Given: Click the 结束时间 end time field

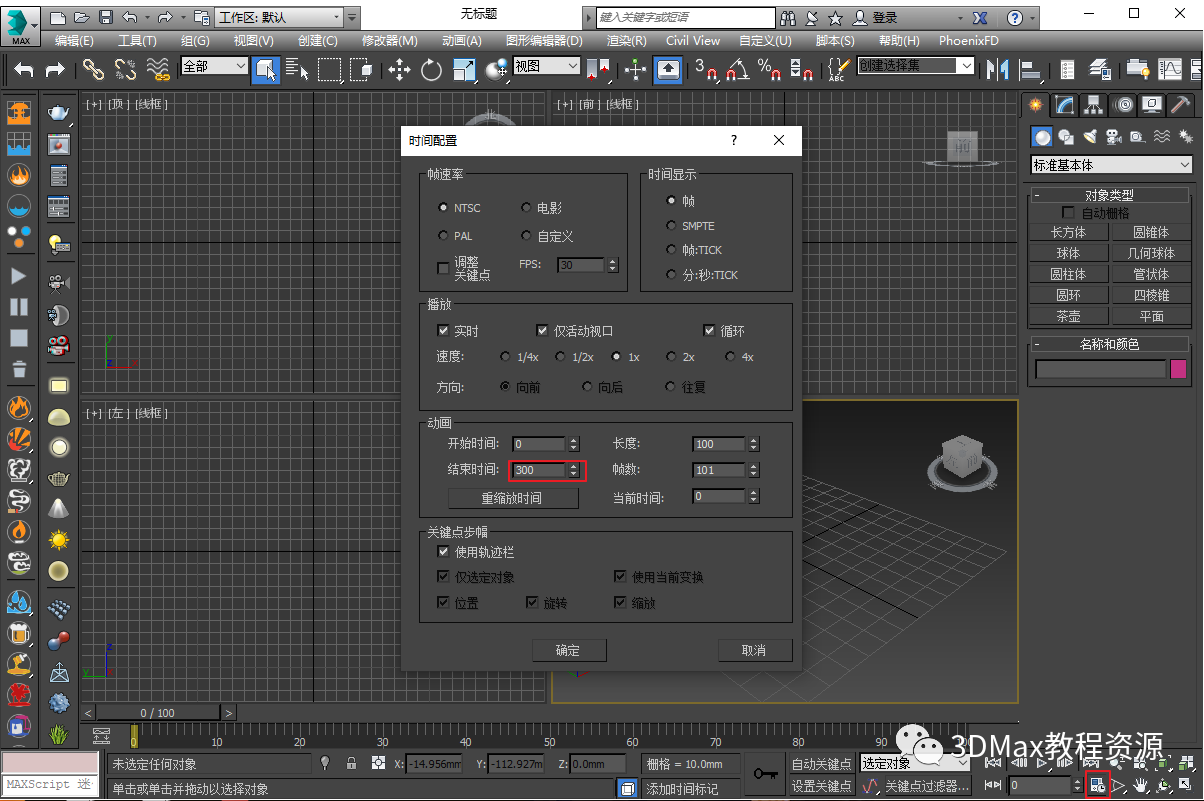Looking at the screenshot, I should [x=538, y=470].
